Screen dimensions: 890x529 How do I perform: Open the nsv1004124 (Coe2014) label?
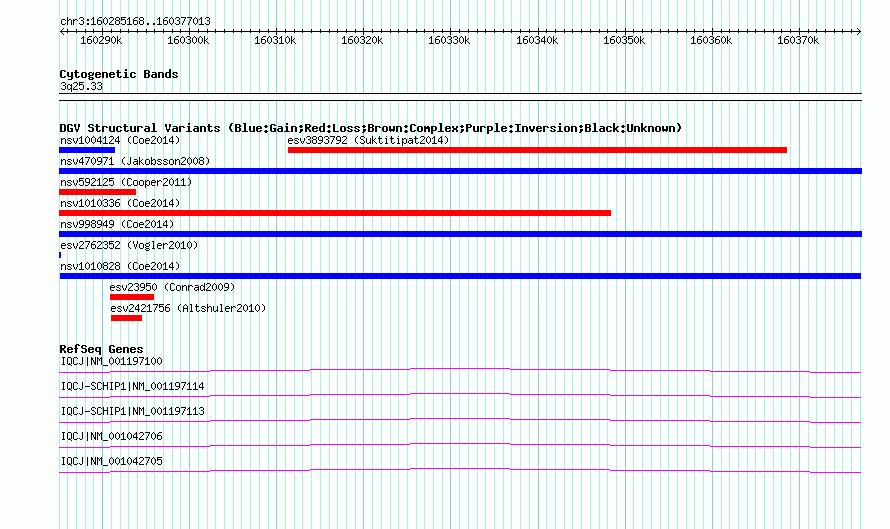coord(120,140)
